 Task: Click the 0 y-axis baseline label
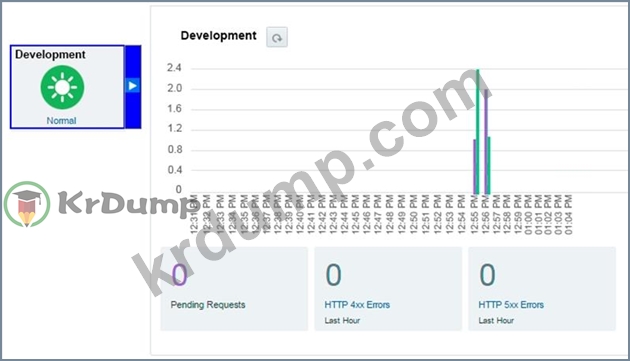tap(179, 189)
